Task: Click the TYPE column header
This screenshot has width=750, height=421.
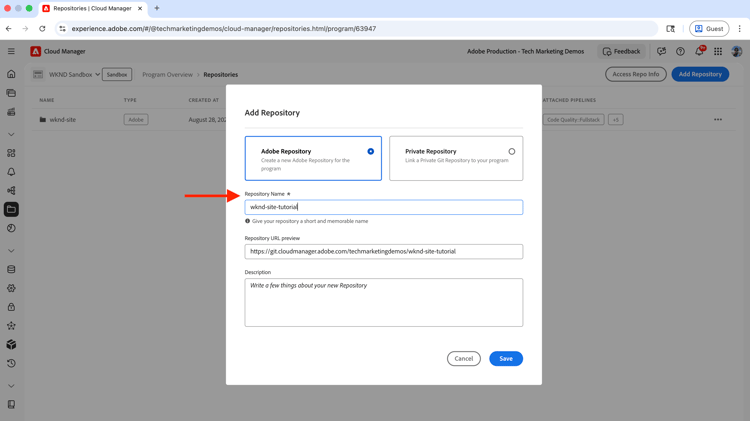Action: [x=130, y=100]
